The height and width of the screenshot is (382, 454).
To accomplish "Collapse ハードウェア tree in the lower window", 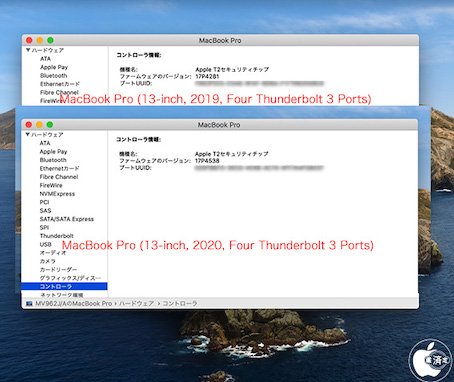I will (28, 135).
